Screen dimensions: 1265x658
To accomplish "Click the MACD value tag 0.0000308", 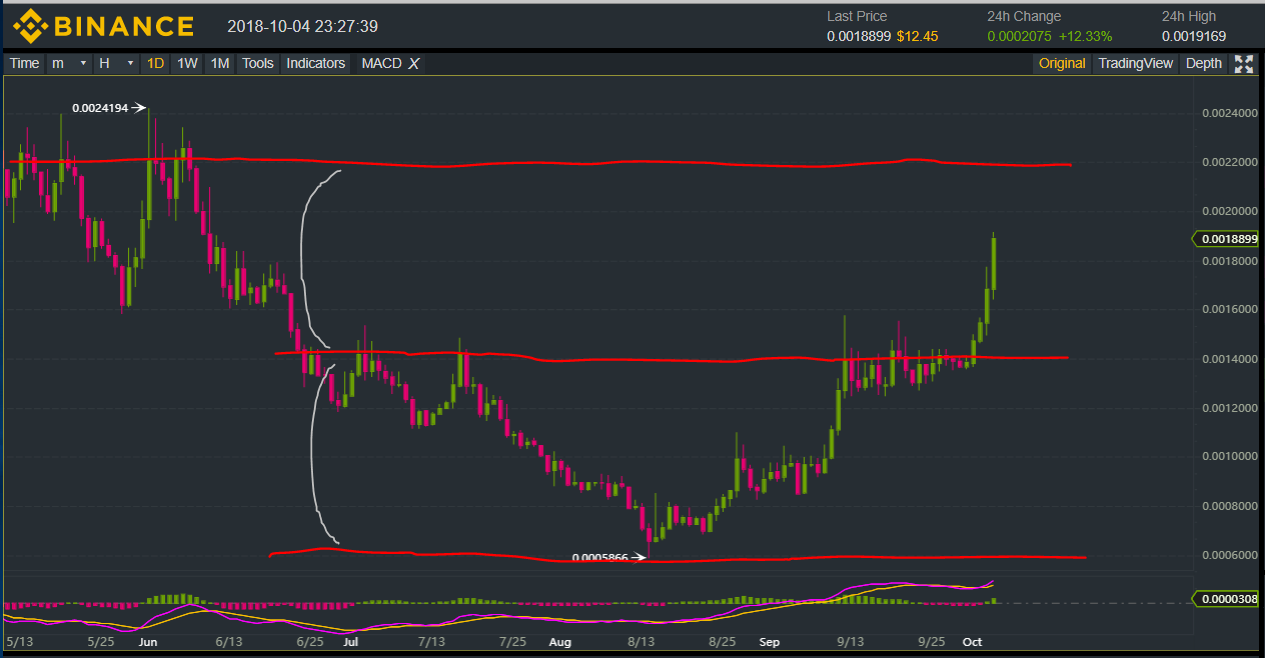I will tap(1229, 599).
